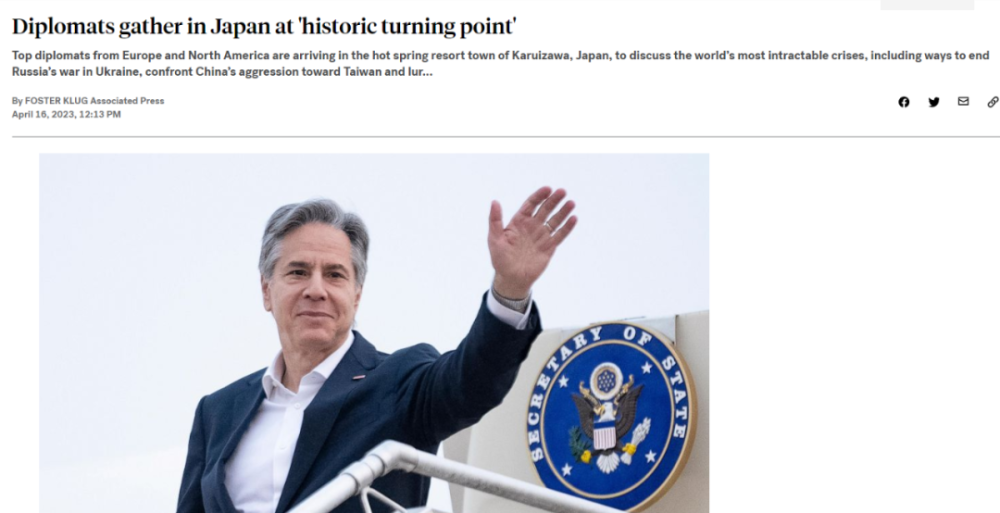Click the FOSTER KLUG author byline
The height and width of the screenshot is (513, 1000).
pos(56,101)
